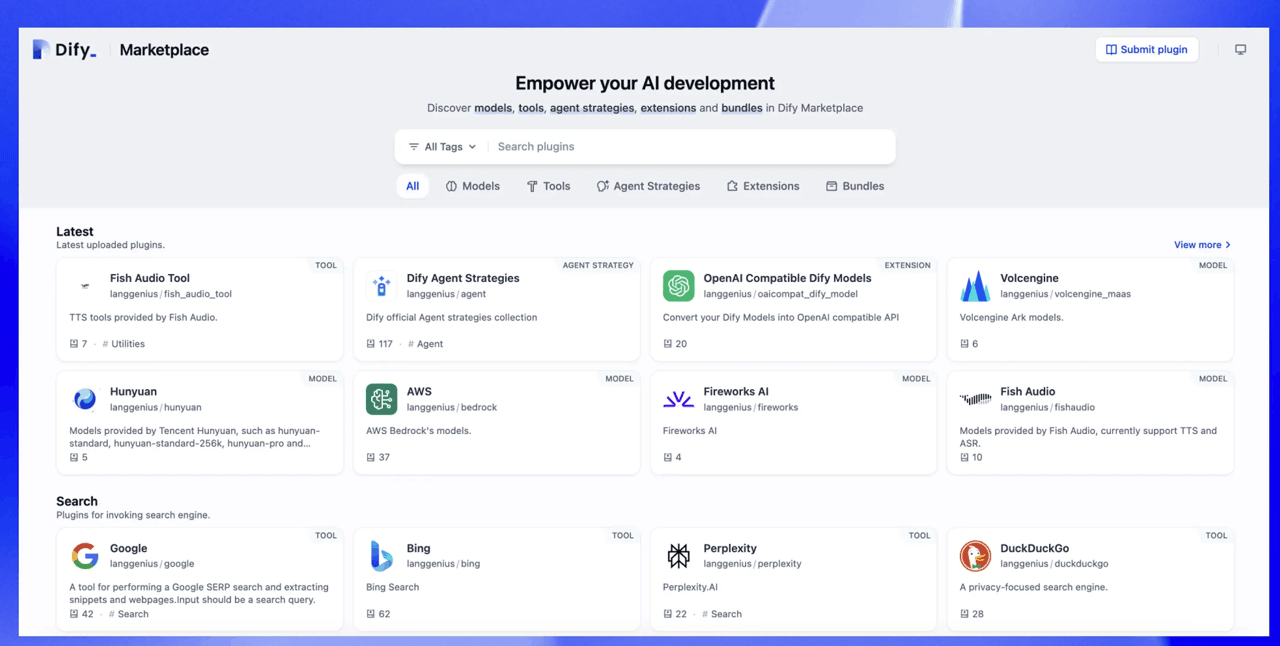Viewport: 1280px width, 646px height.
Task: Open the All Tags dropdown
Action: click(x=442, y=147)
